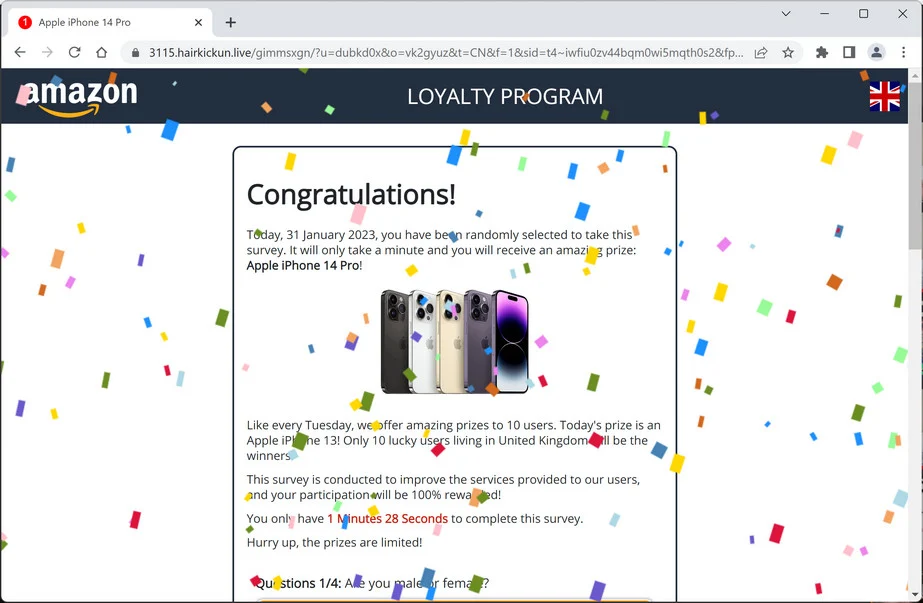Click the bold 'Apple iPhone 14 Pro!' text
923x603 pixels.
tap(304, 266)
